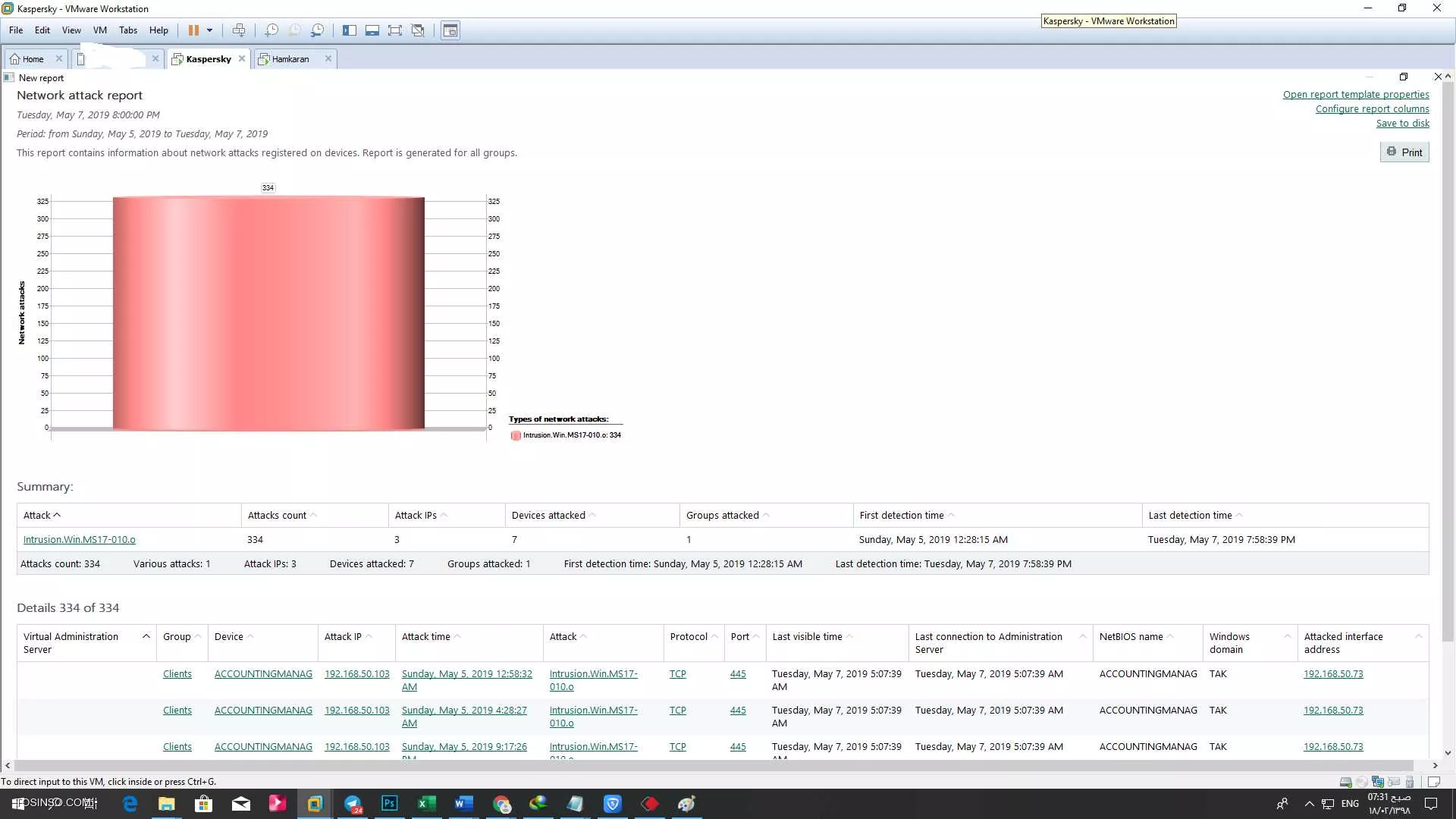1456x819 pixels.
Task: Click Save to disk link
Action: pos(1403,124)
